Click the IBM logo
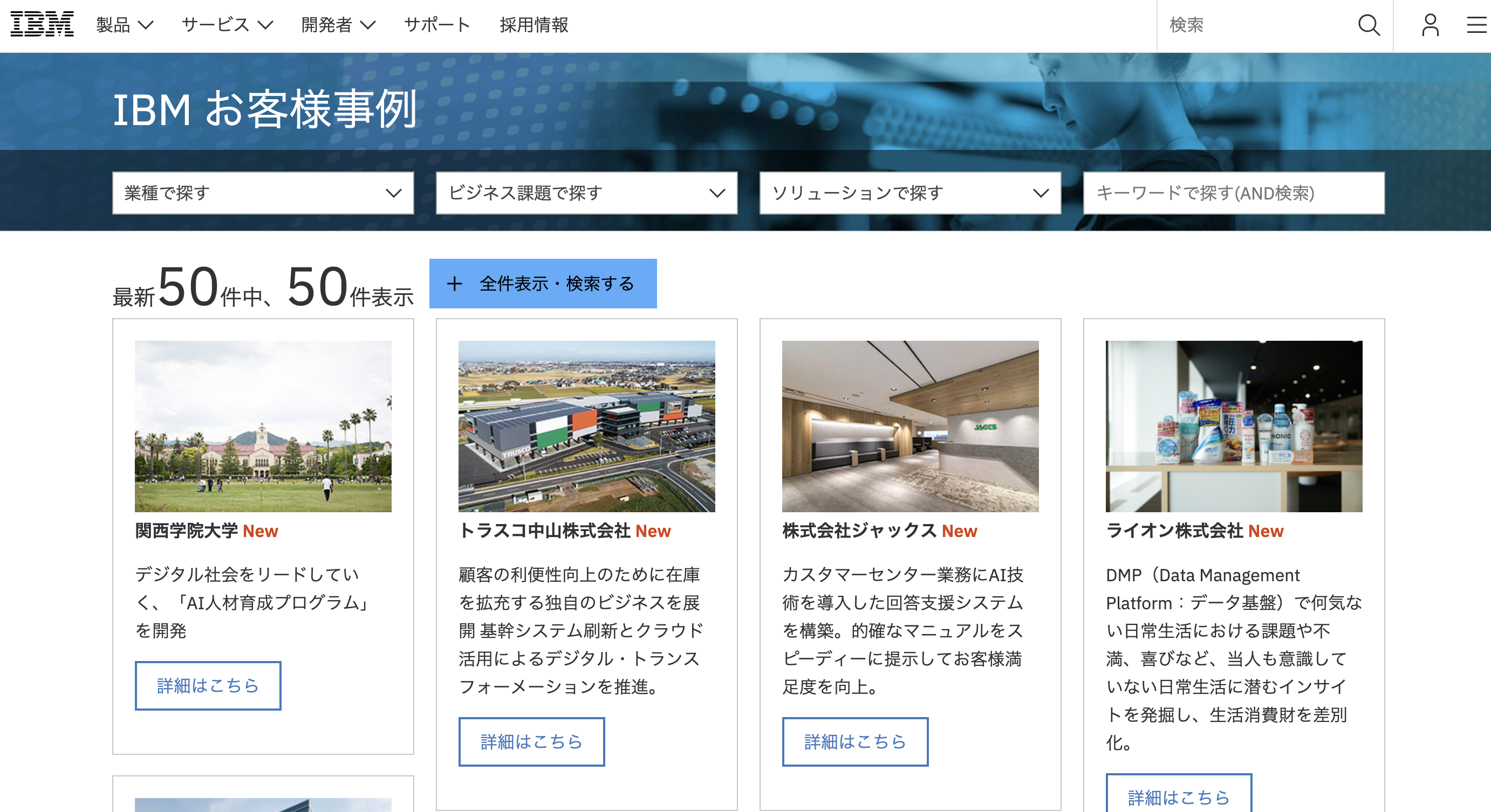The height and width of the screenshot is (812, 1491). pos(42,24)
